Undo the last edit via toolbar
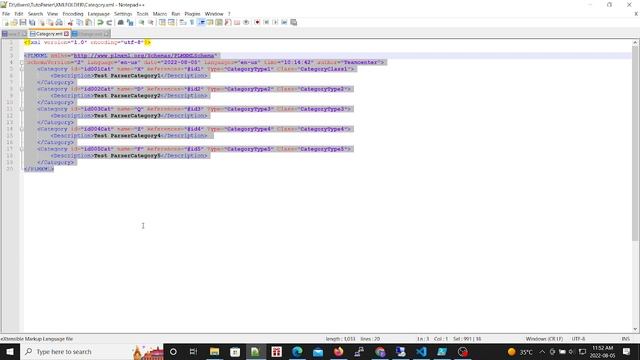 pyautogui.click(x=100, y=22)
